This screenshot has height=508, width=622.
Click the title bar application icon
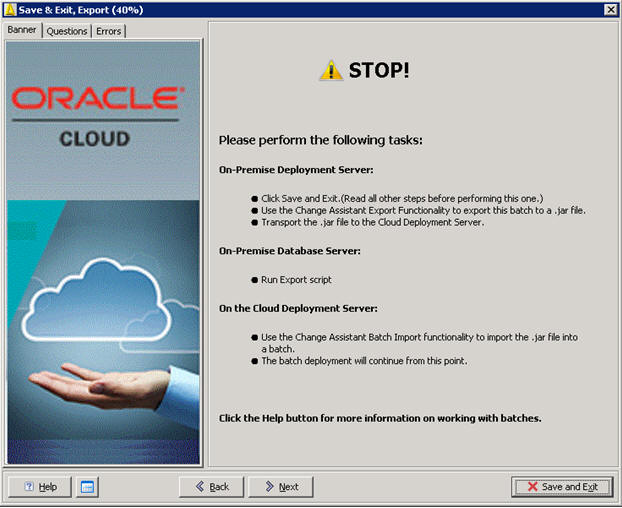tap(10, 10)
